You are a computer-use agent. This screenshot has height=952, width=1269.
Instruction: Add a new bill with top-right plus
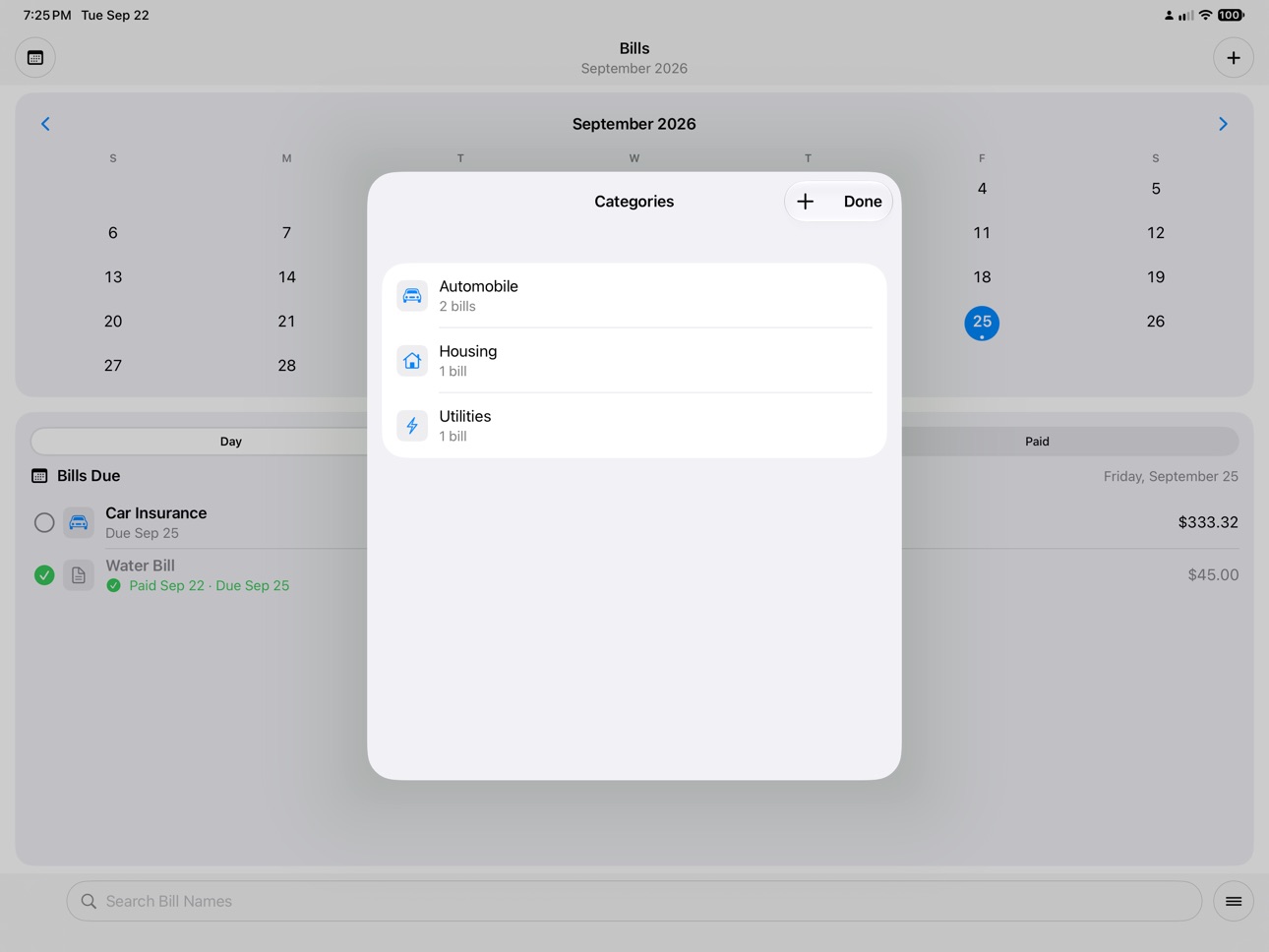[x=1233, y=58]
